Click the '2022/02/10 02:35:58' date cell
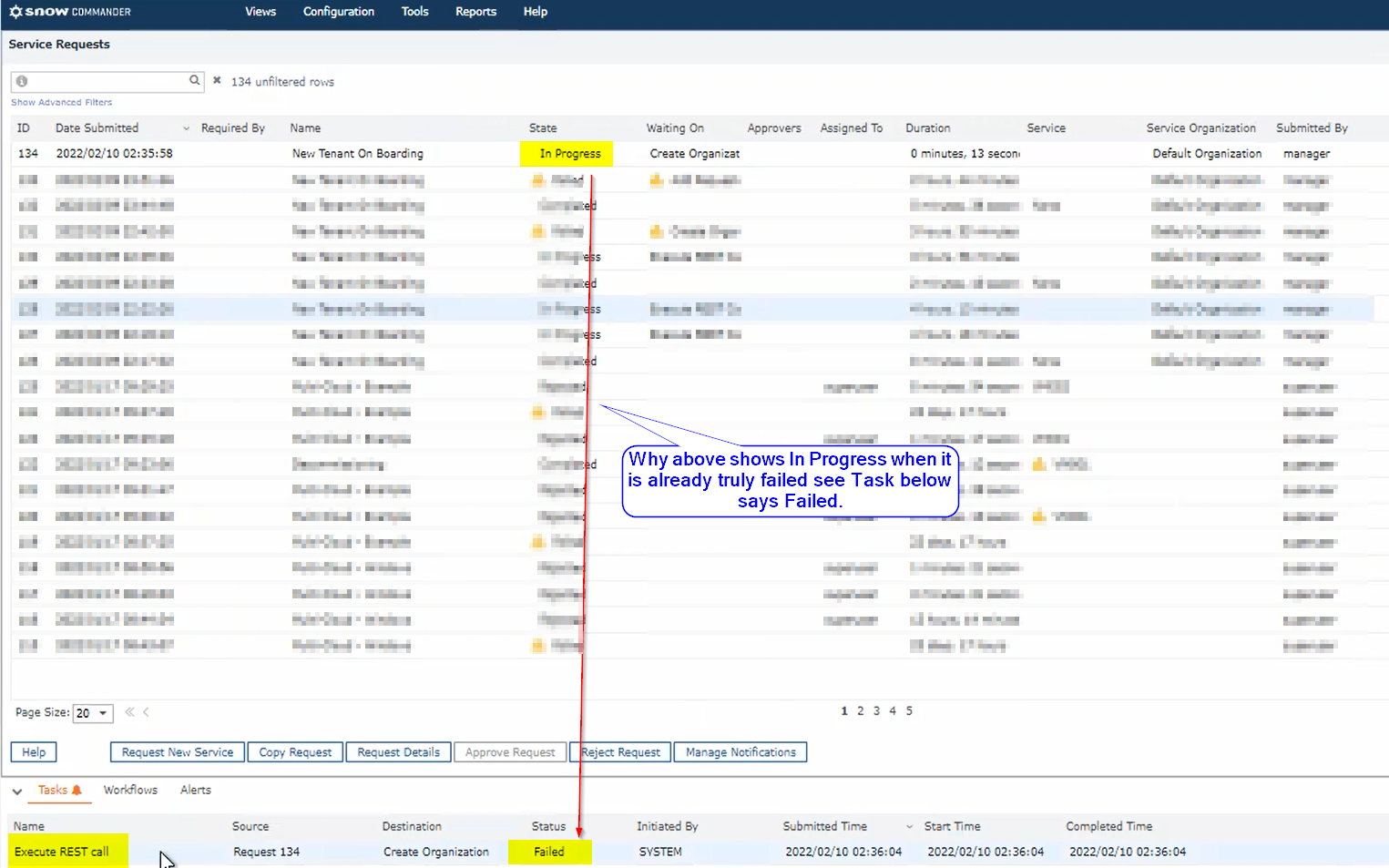Image resolution: width=1389 pixels, height=868 pixels. click(115, 154)
